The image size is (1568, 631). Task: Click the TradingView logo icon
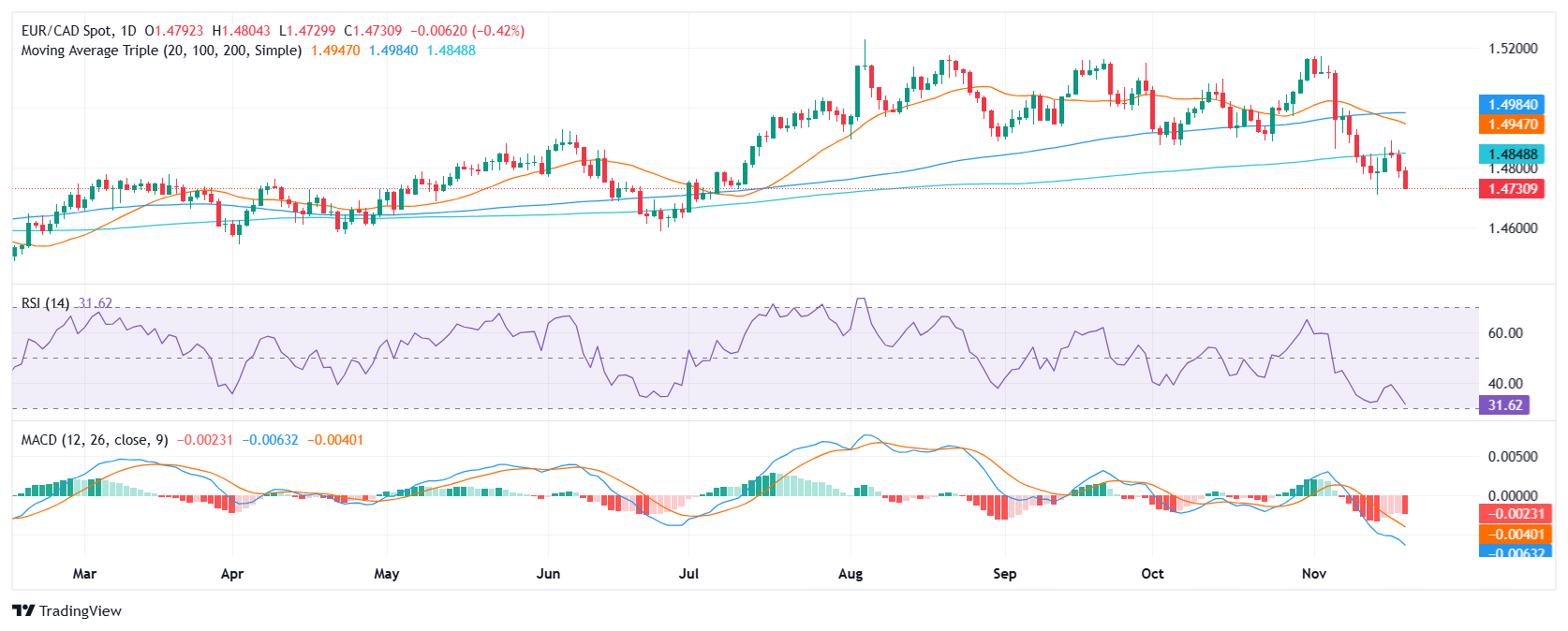click(23, 611)
